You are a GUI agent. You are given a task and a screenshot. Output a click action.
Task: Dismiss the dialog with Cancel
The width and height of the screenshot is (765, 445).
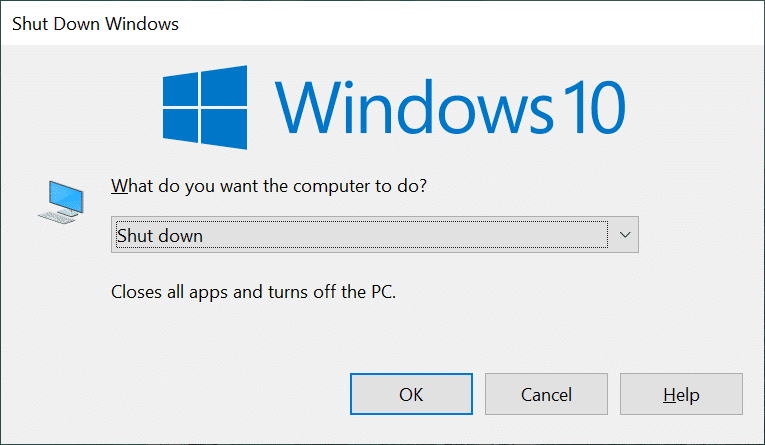pyautogui.click(x=546, y=394)
